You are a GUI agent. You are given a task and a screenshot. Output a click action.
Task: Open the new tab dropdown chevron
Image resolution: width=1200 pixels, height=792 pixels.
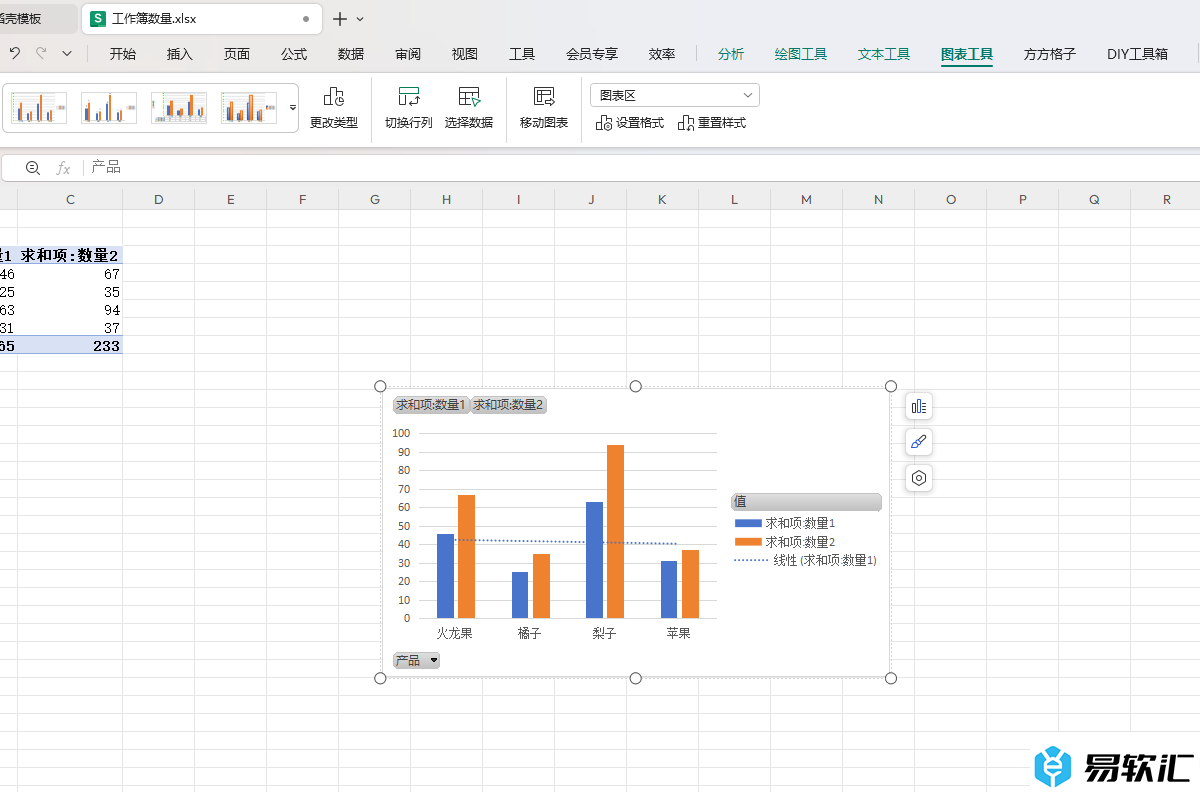tap(361, 19)
